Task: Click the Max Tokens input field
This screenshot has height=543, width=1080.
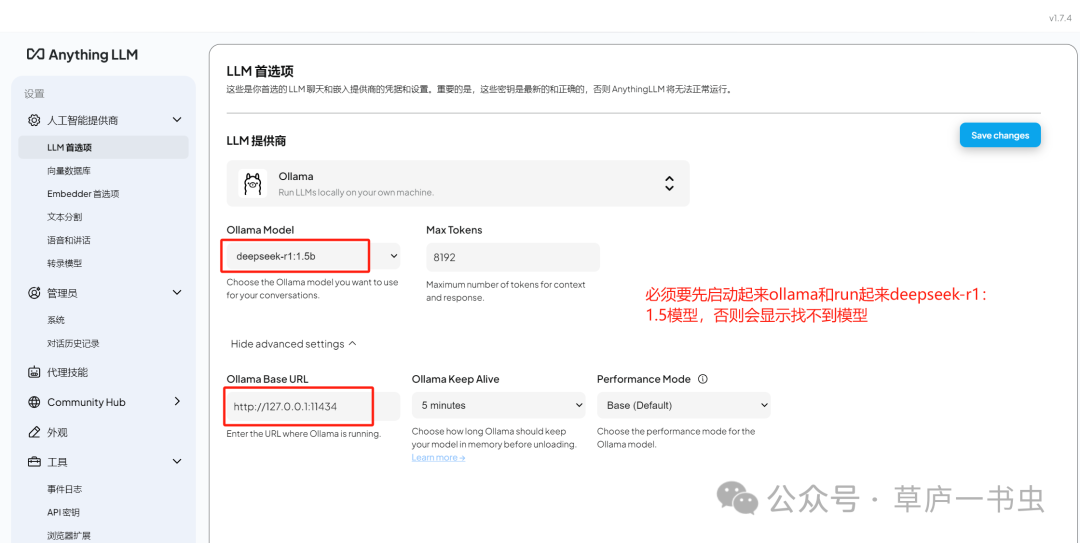Action: click(x=512, y=256)
